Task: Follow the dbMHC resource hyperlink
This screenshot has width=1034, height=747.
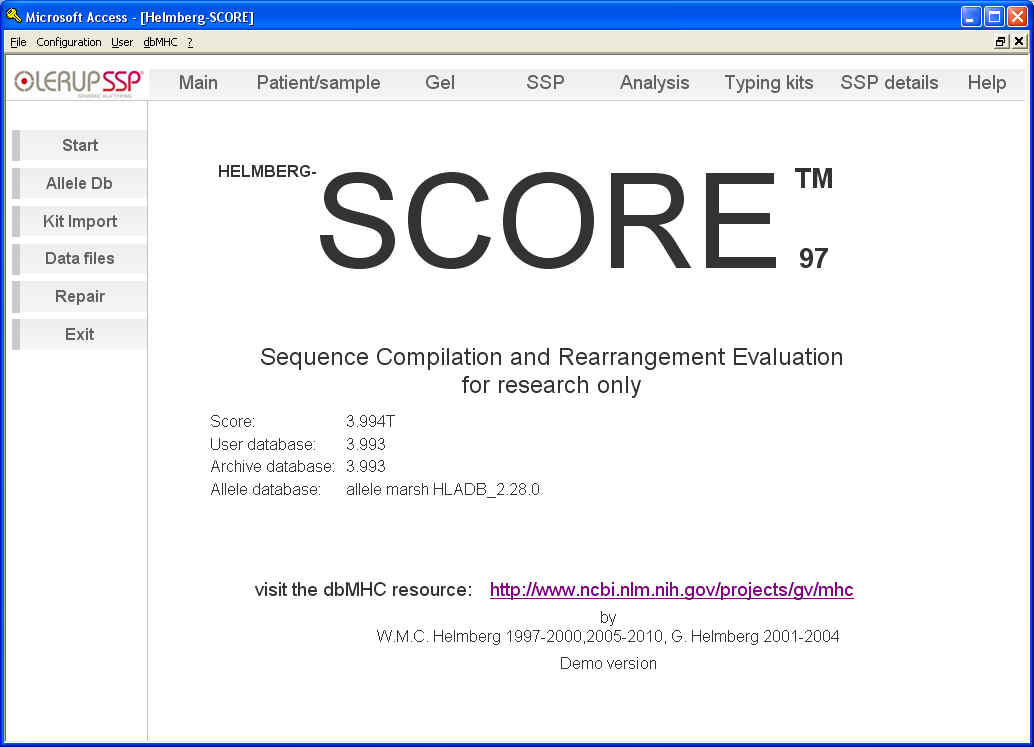Action: pos(671,590)
